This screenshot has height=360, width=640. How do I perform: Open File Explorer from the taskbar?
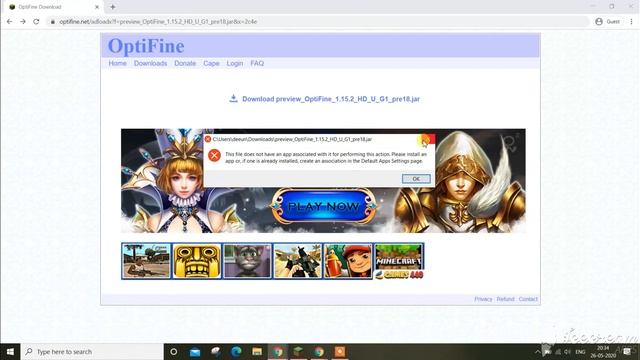point(257,351)
